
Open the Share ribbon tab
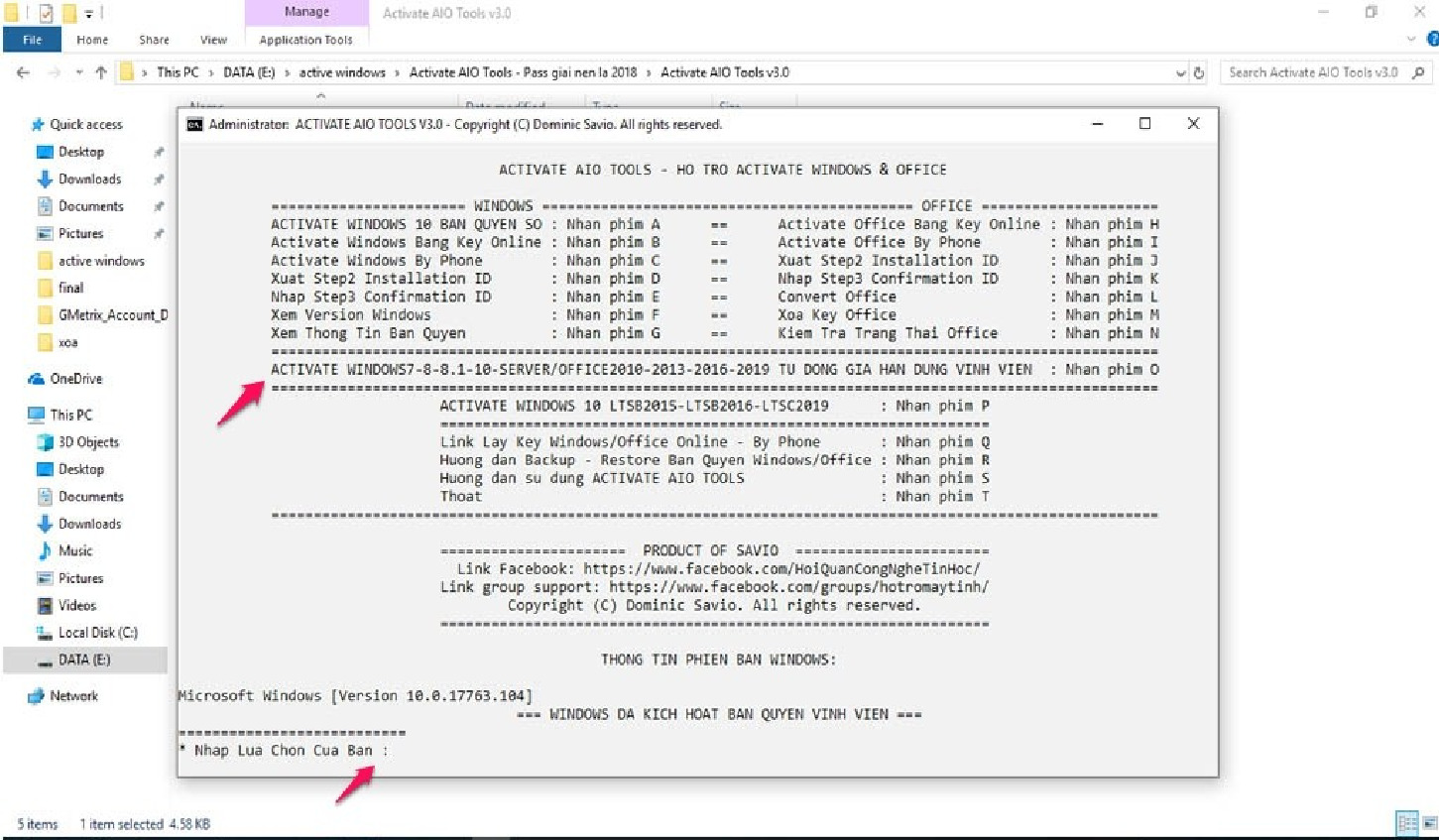pos(154,40)
